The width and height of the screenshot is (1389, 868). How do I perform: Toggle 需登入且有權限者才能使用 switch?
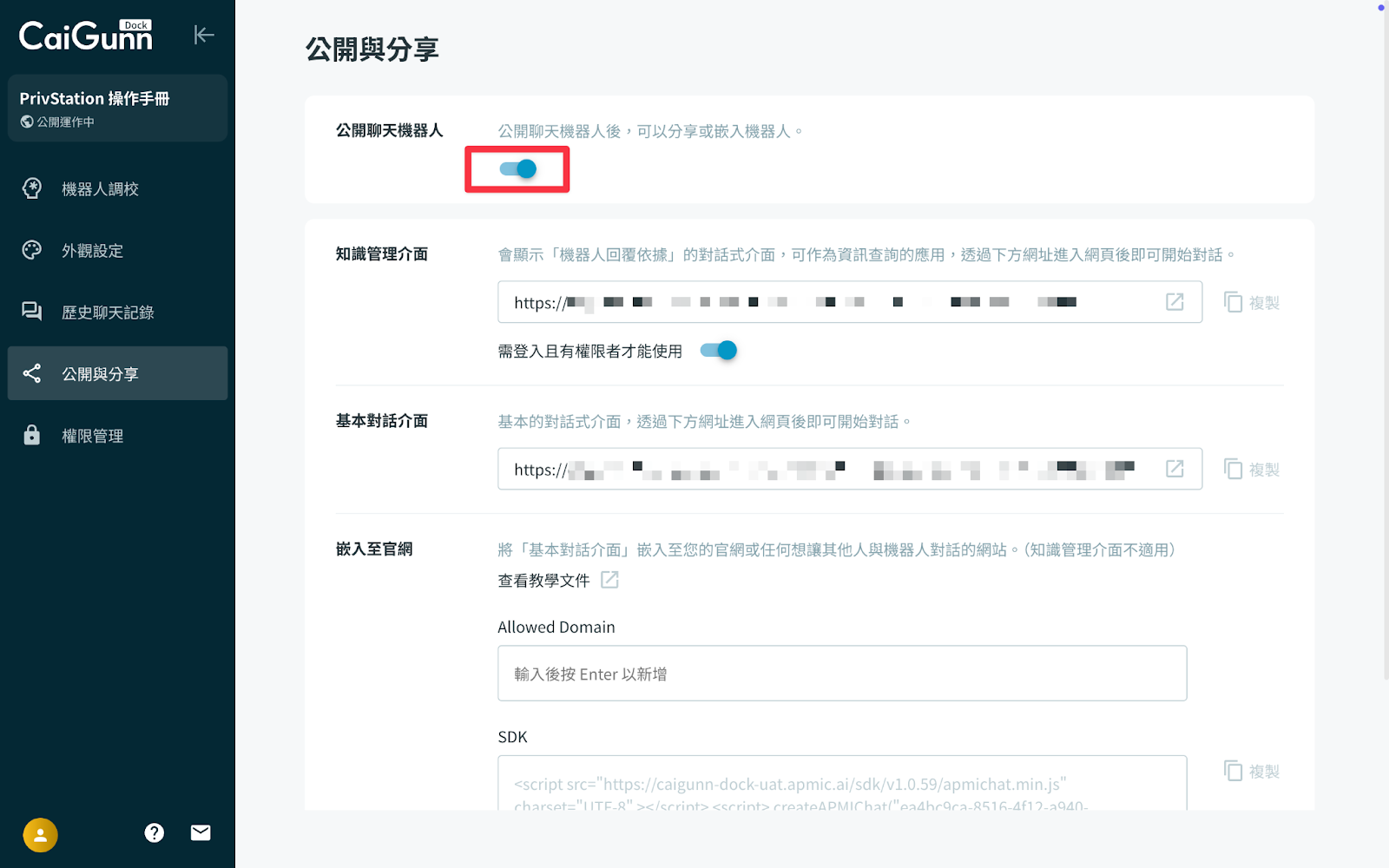719,351
